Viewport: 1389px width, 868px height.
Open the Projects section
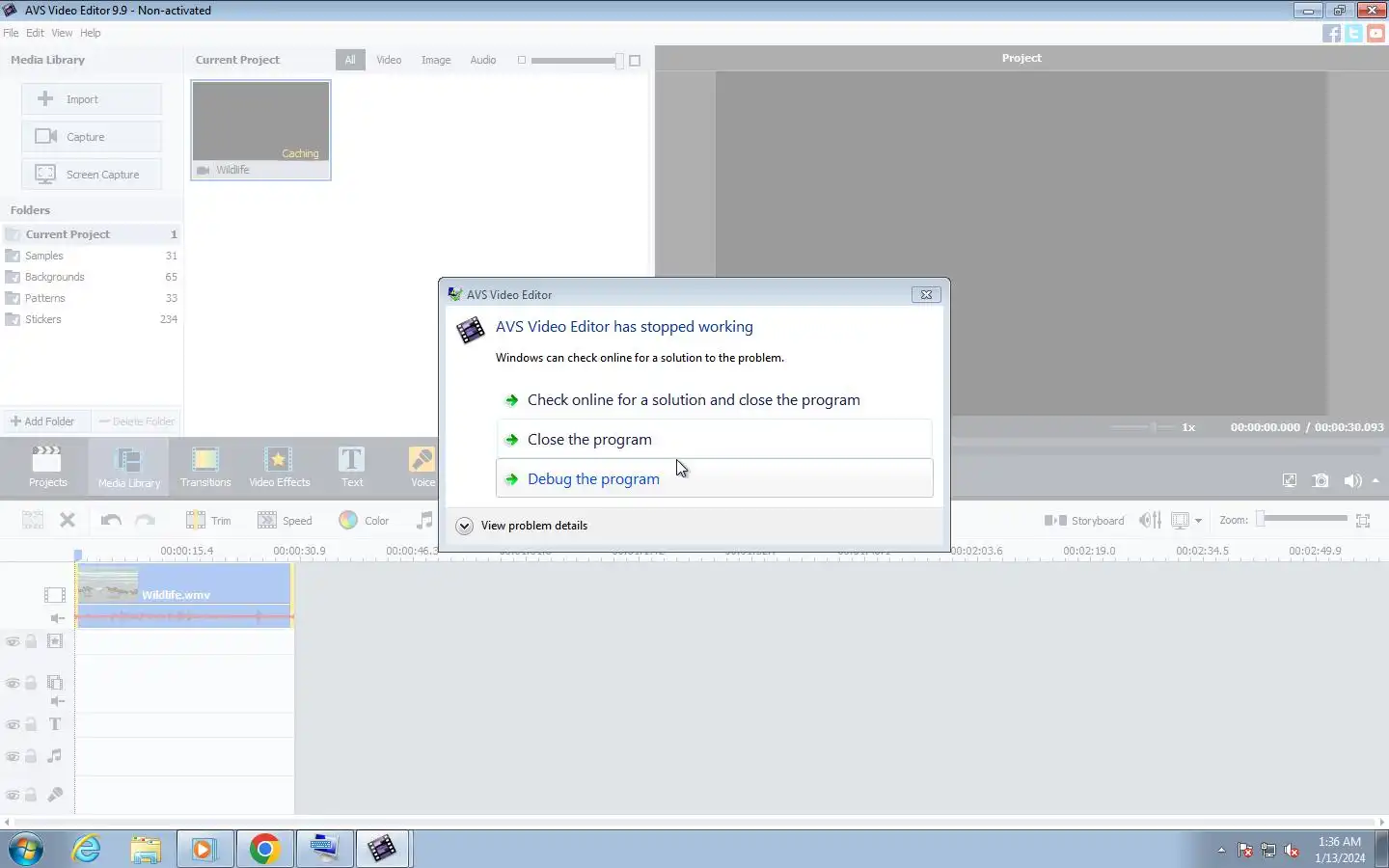(x=47, y=466)
